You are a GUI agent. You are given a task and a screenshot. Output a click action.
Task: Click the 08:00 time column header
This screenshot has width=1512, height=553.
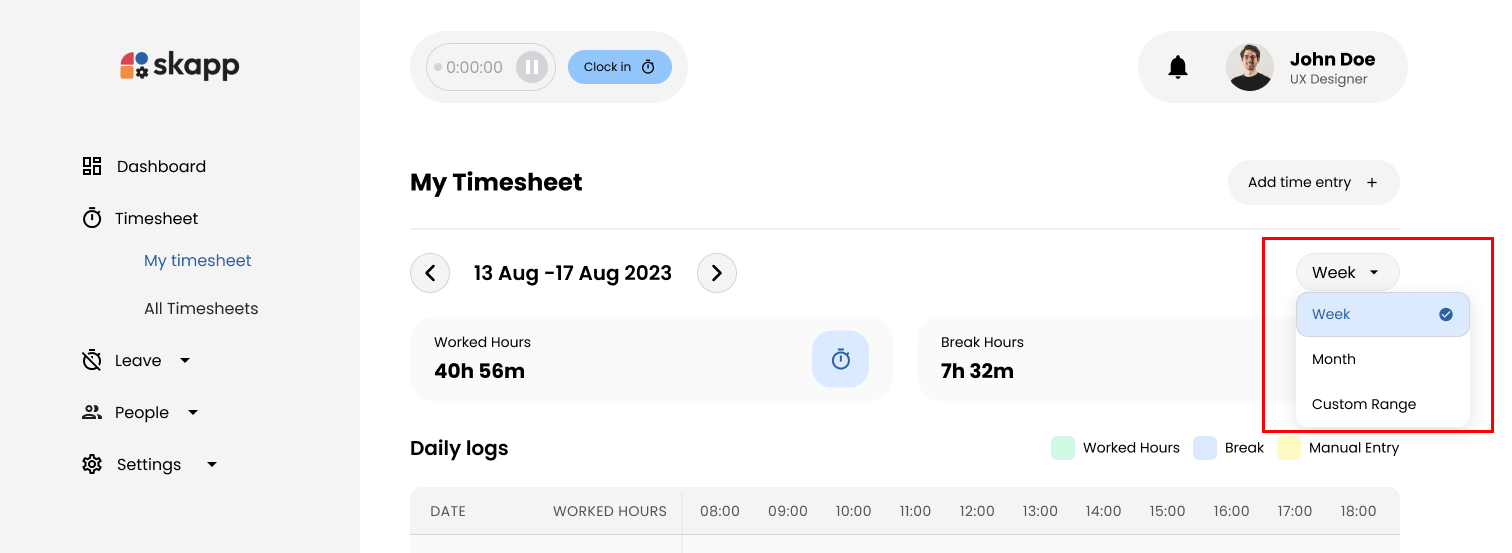[x=720, y=511]
